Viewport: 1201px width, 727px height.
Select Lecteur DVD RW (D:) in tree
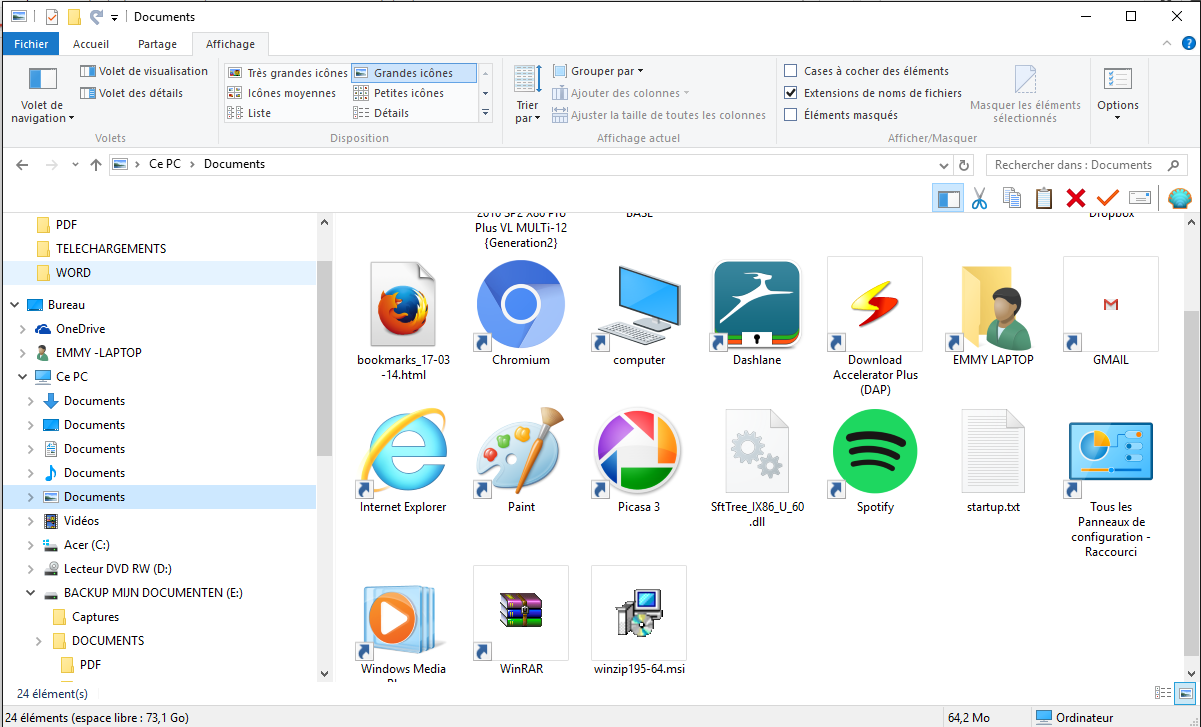[x=117, y=569]
